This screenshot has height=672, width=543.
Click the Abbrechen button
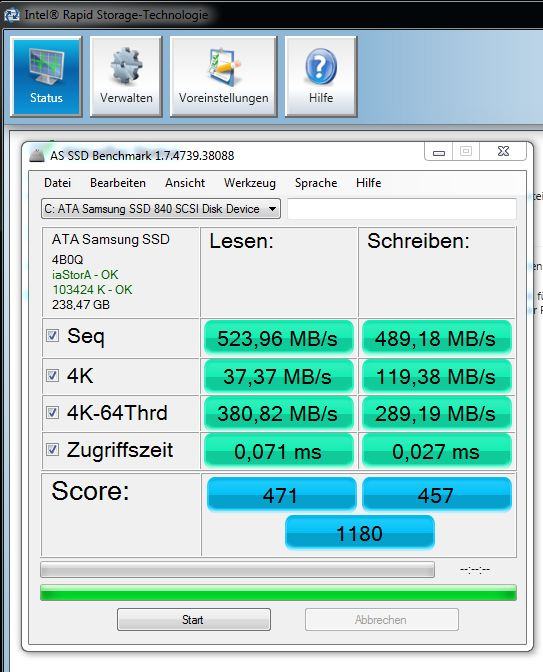(381, 620)
